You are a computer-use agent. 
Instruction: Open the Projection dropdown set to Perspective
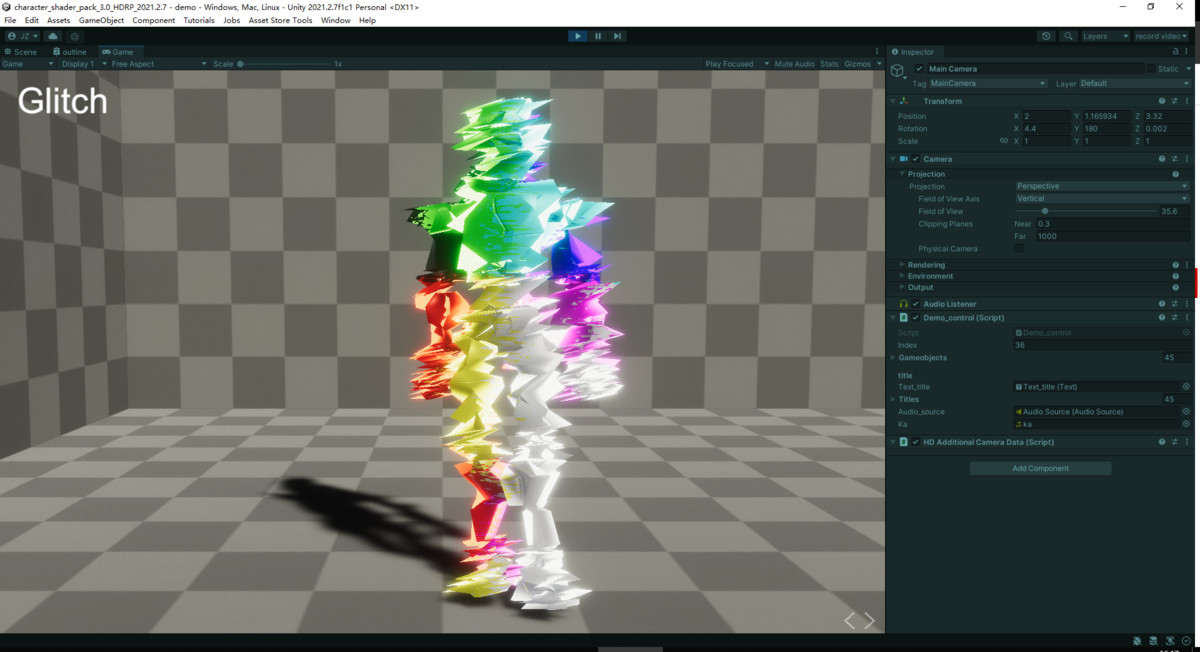[x=1100, y=186]
